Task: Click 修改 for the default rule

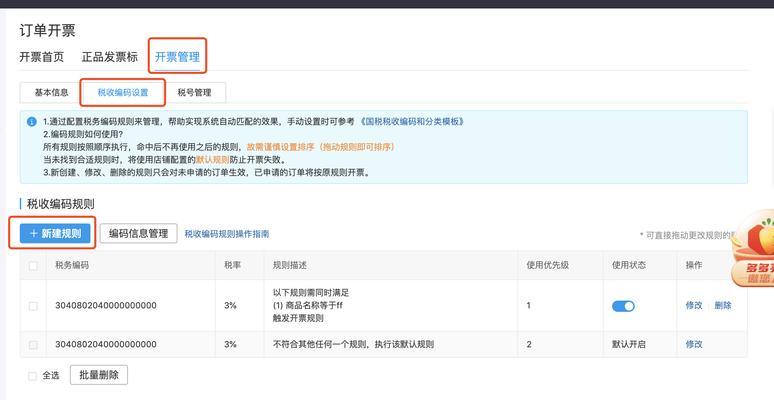Action: point(694,344)
